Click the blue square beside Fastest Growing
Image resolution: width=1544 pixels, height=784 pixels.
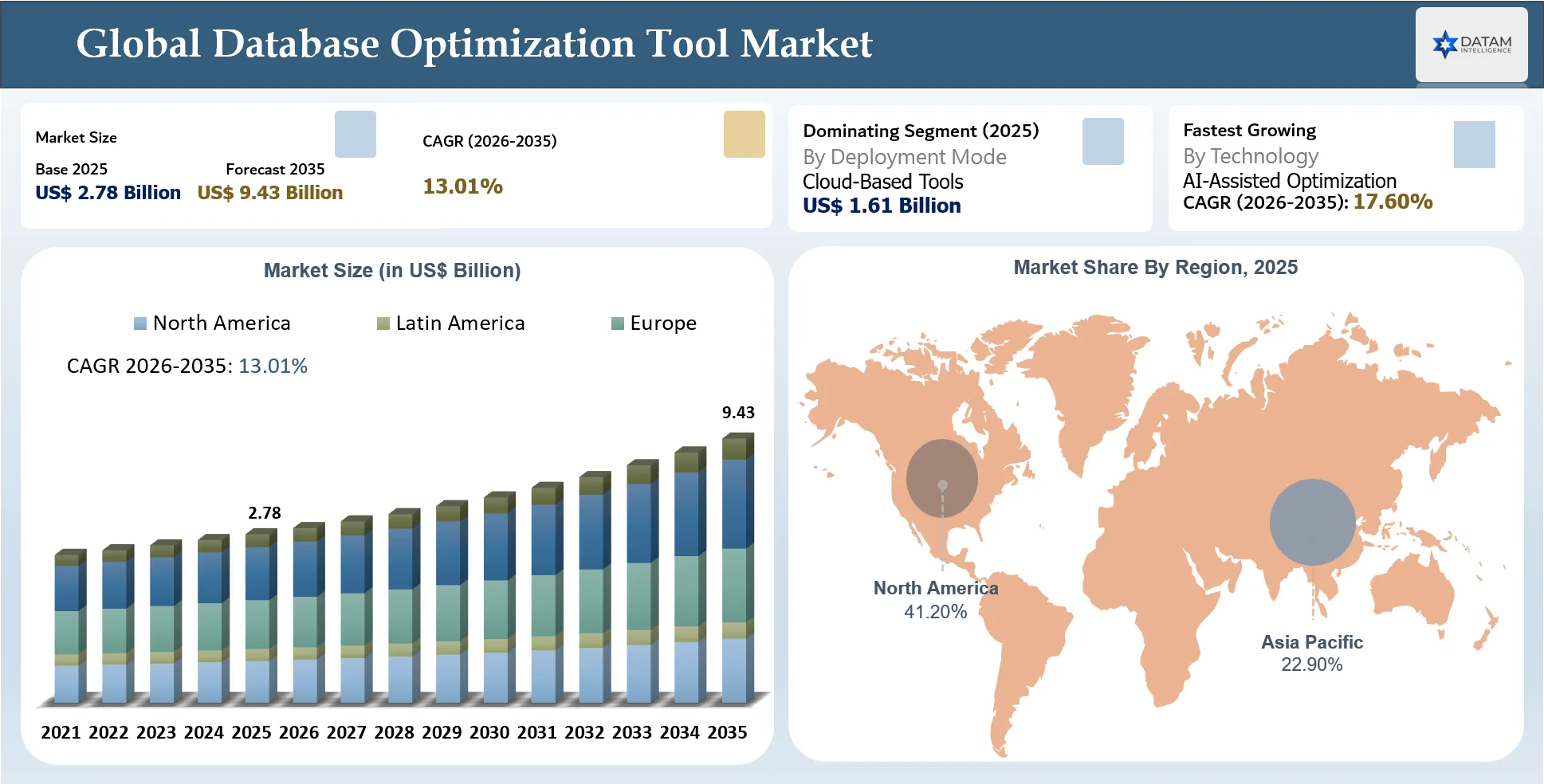[x=1475, y=144]
